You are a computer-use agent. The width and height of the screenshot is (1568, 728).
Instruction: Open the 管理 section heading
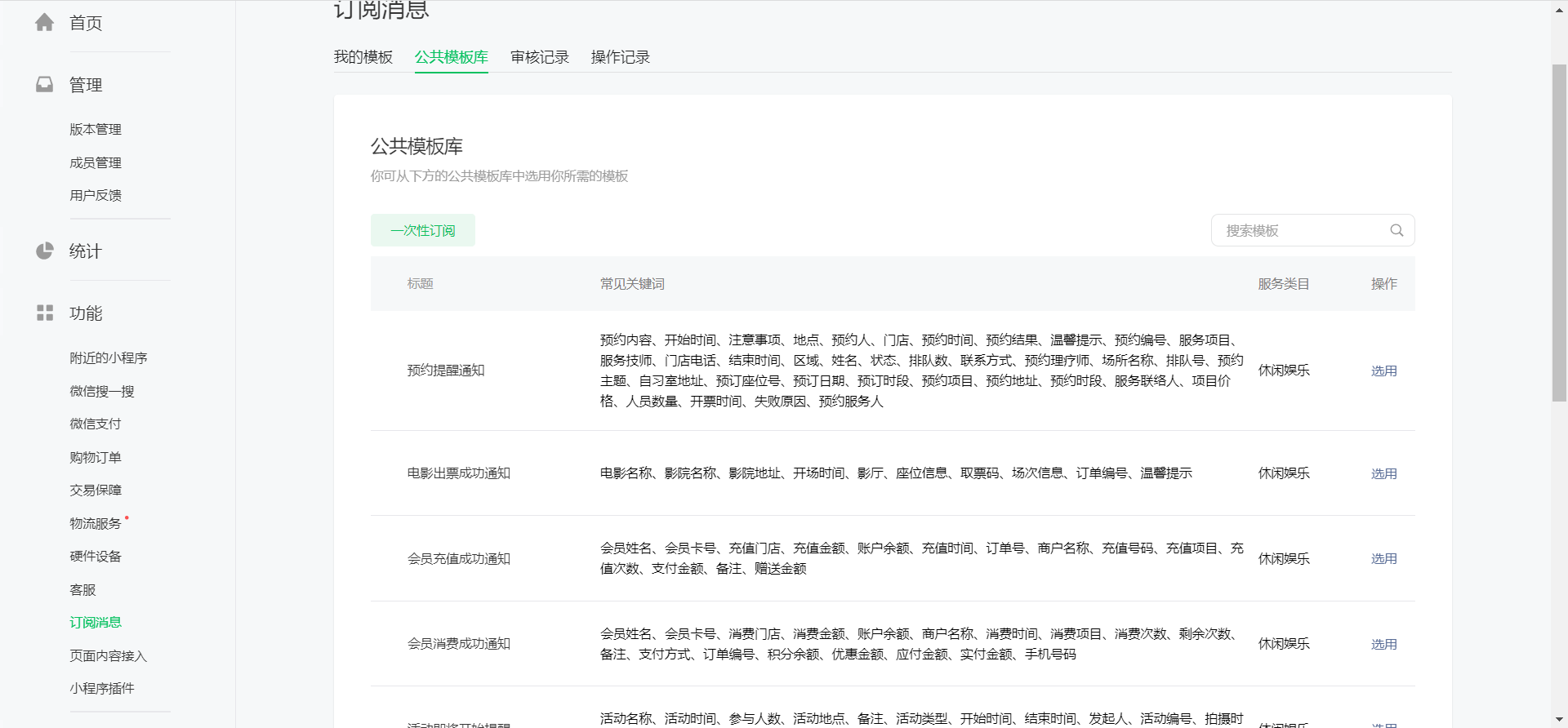tap(86, 85)
